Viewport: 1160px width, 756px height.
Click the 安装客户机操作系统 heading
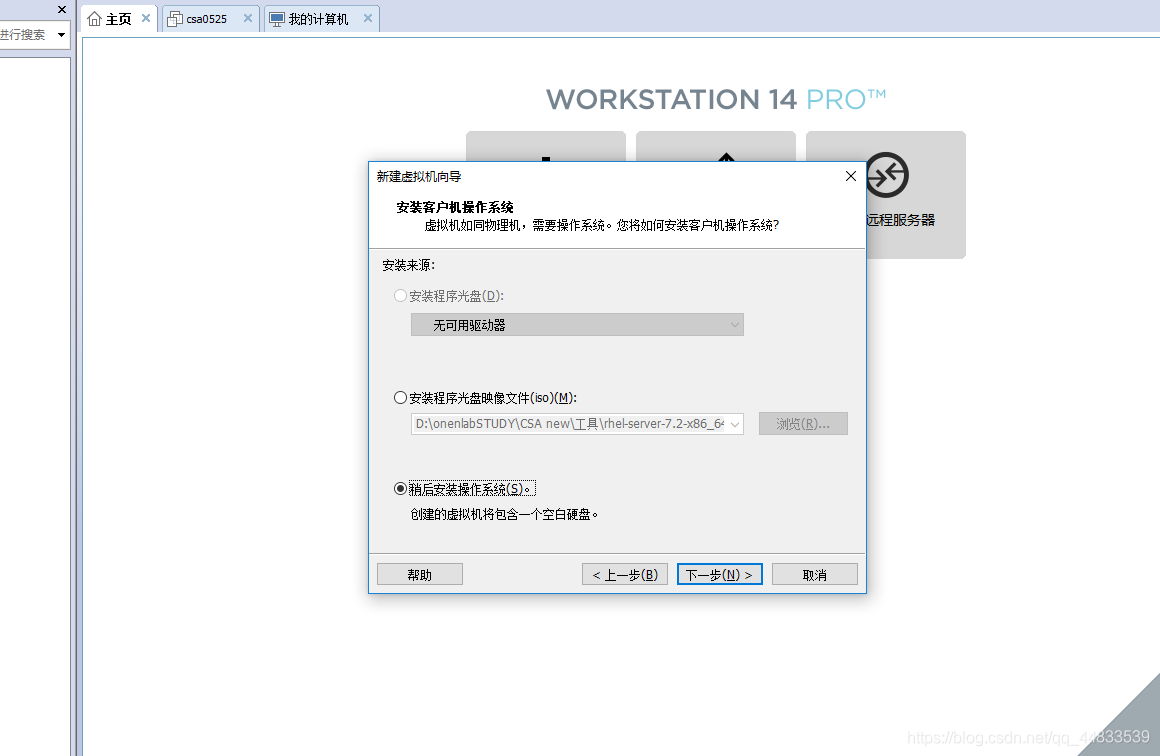tap(455, 207)
